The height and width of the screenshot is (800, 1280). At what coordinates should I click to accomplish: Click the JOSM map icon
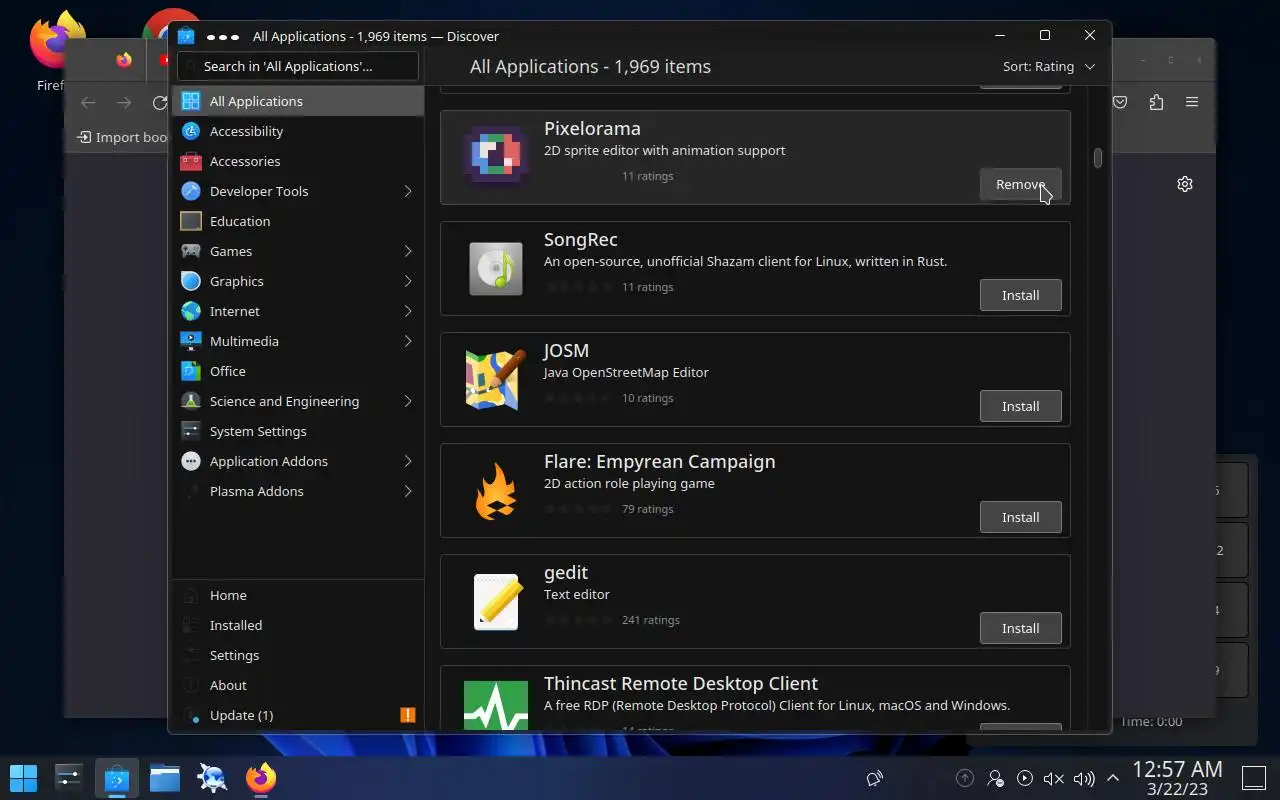click(x=496, y=379)
